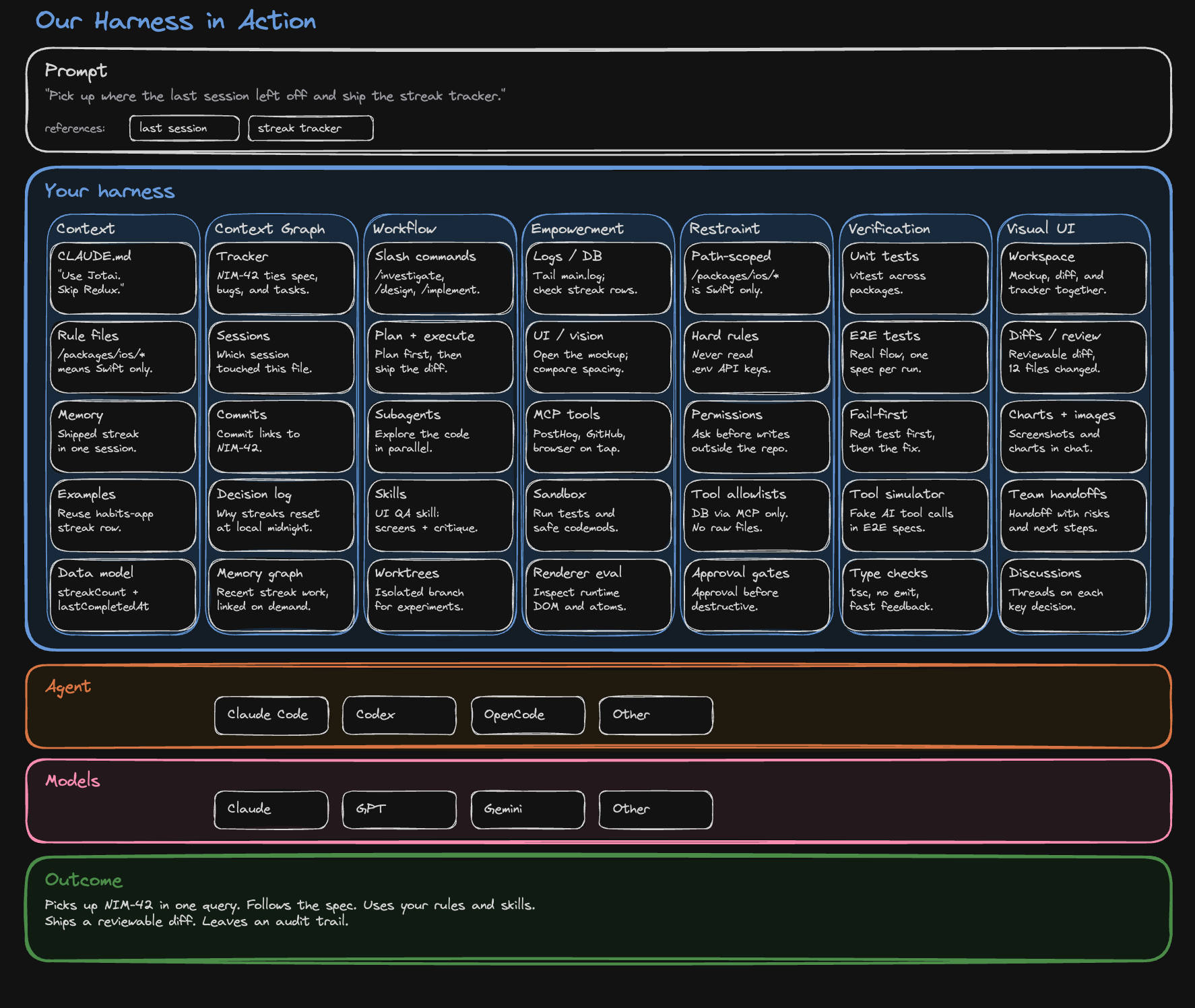Screen dimensions: 1195x1008
Task: Open the Logs / DB card
Action: click(599, 278)
